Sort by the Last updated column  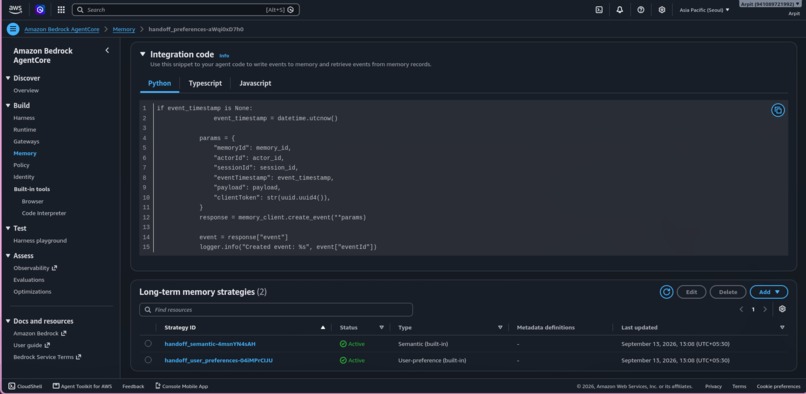pos(782,328)
